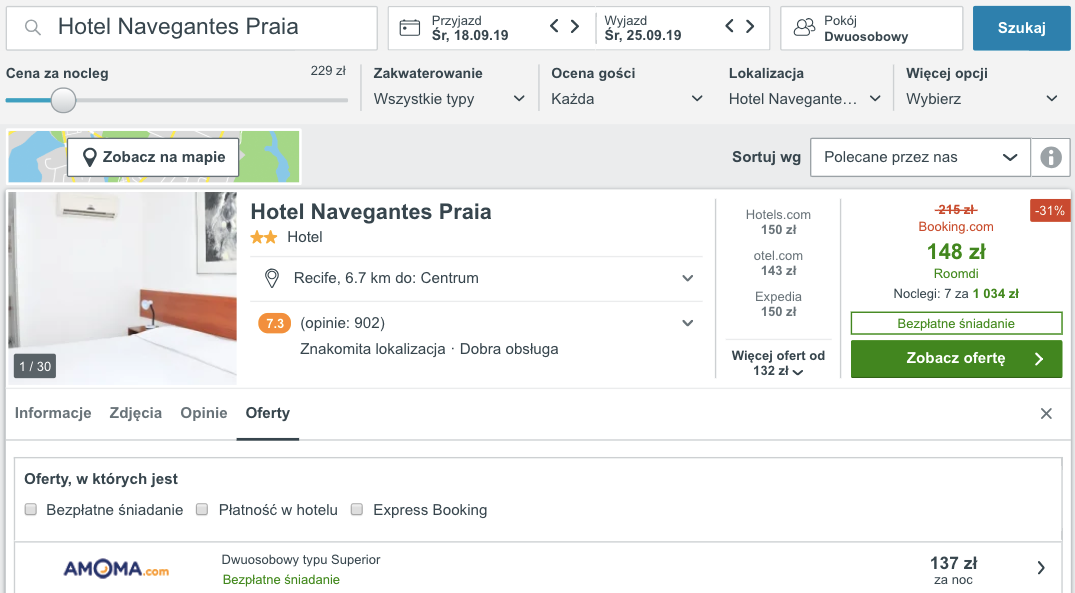Open the map via Zobacz na mapie pin

[x=89, y=156]
